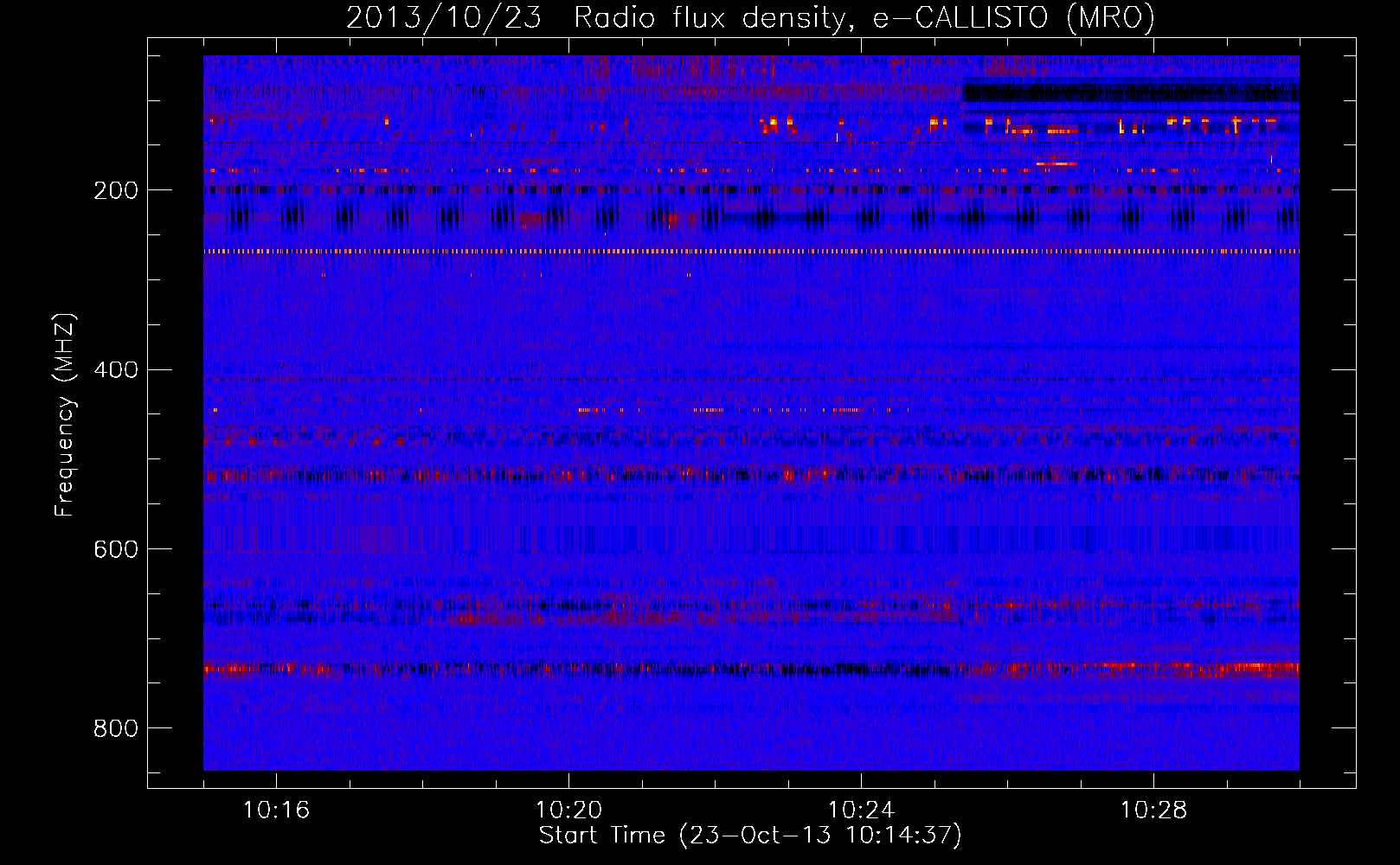Click the plot title 2013/10/23 Radio flux density

[x=750, y=17]
